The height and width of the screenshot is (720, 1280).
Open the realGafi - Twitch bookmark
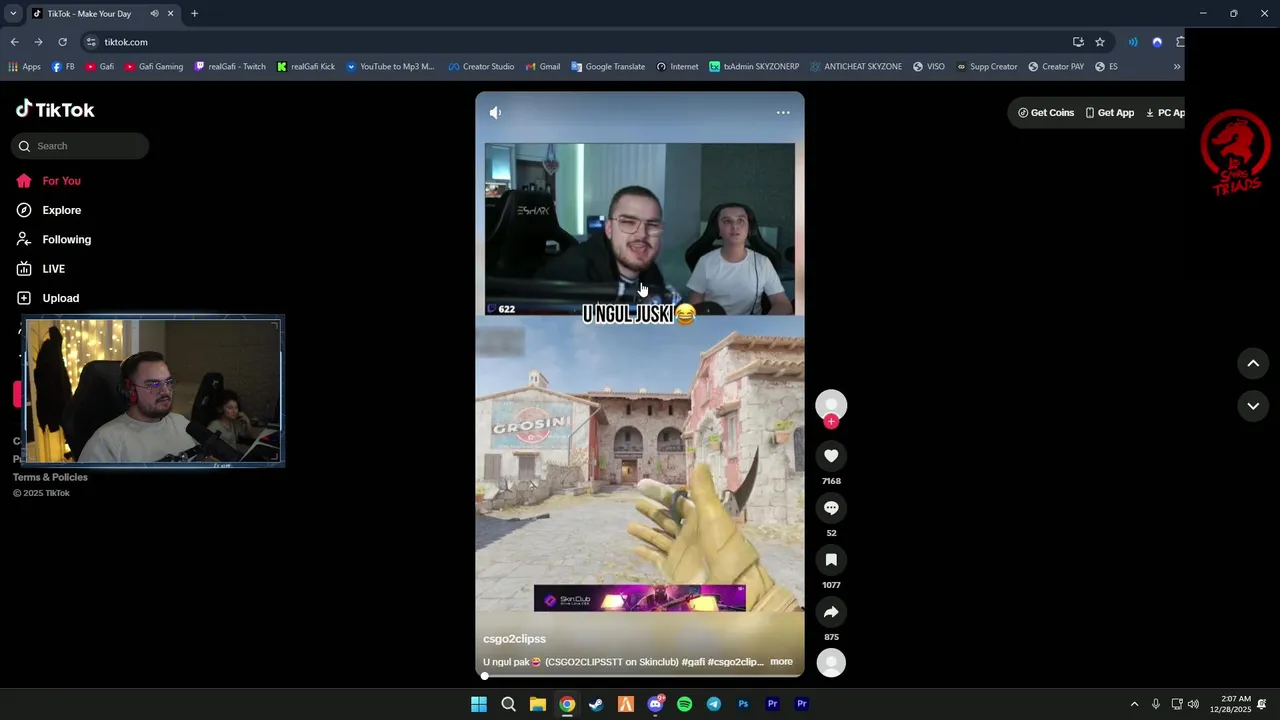tap(230, 67)
